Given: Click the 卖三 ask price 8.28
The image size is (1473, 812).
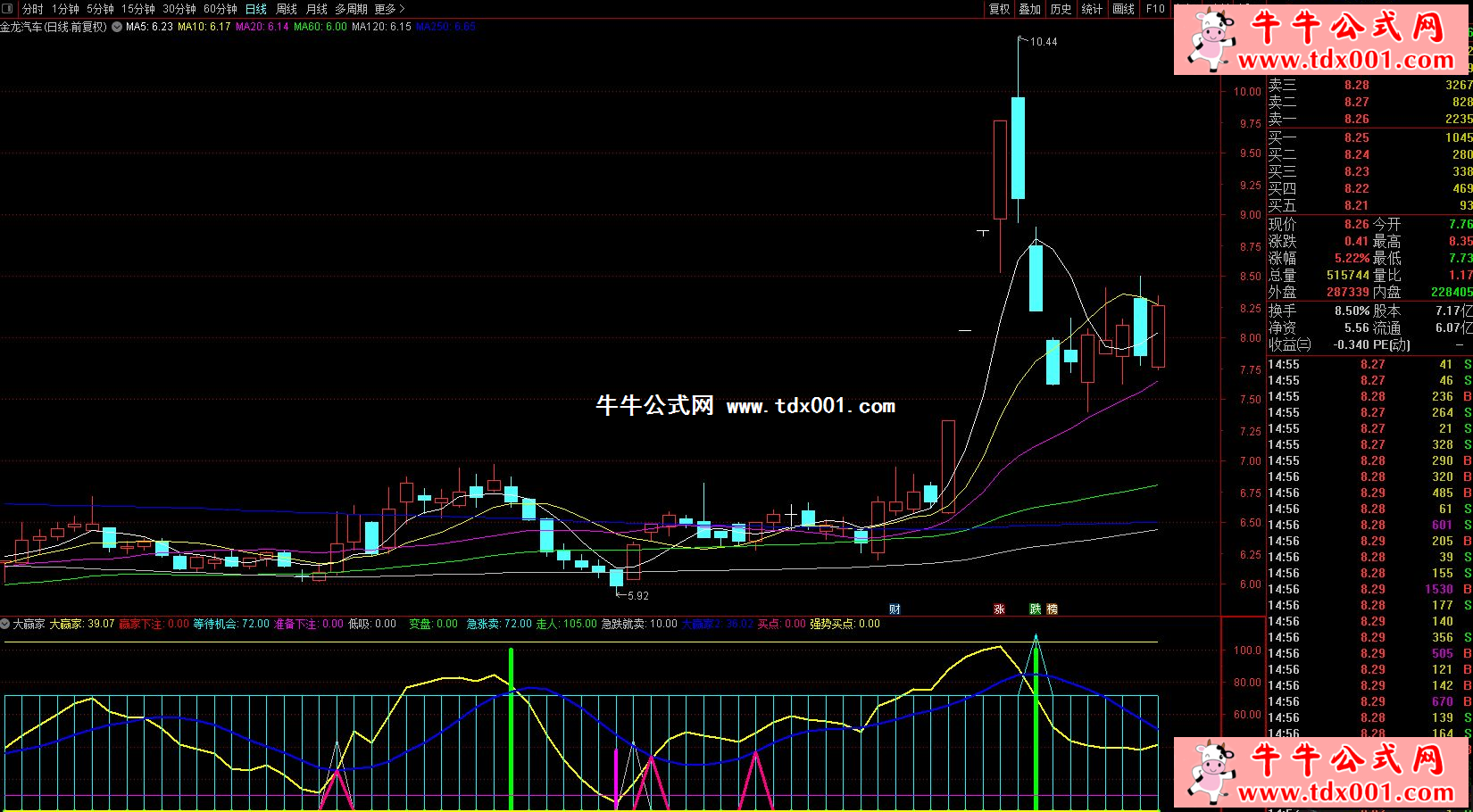Looking at the screenshot, I should pos(1357,85).
